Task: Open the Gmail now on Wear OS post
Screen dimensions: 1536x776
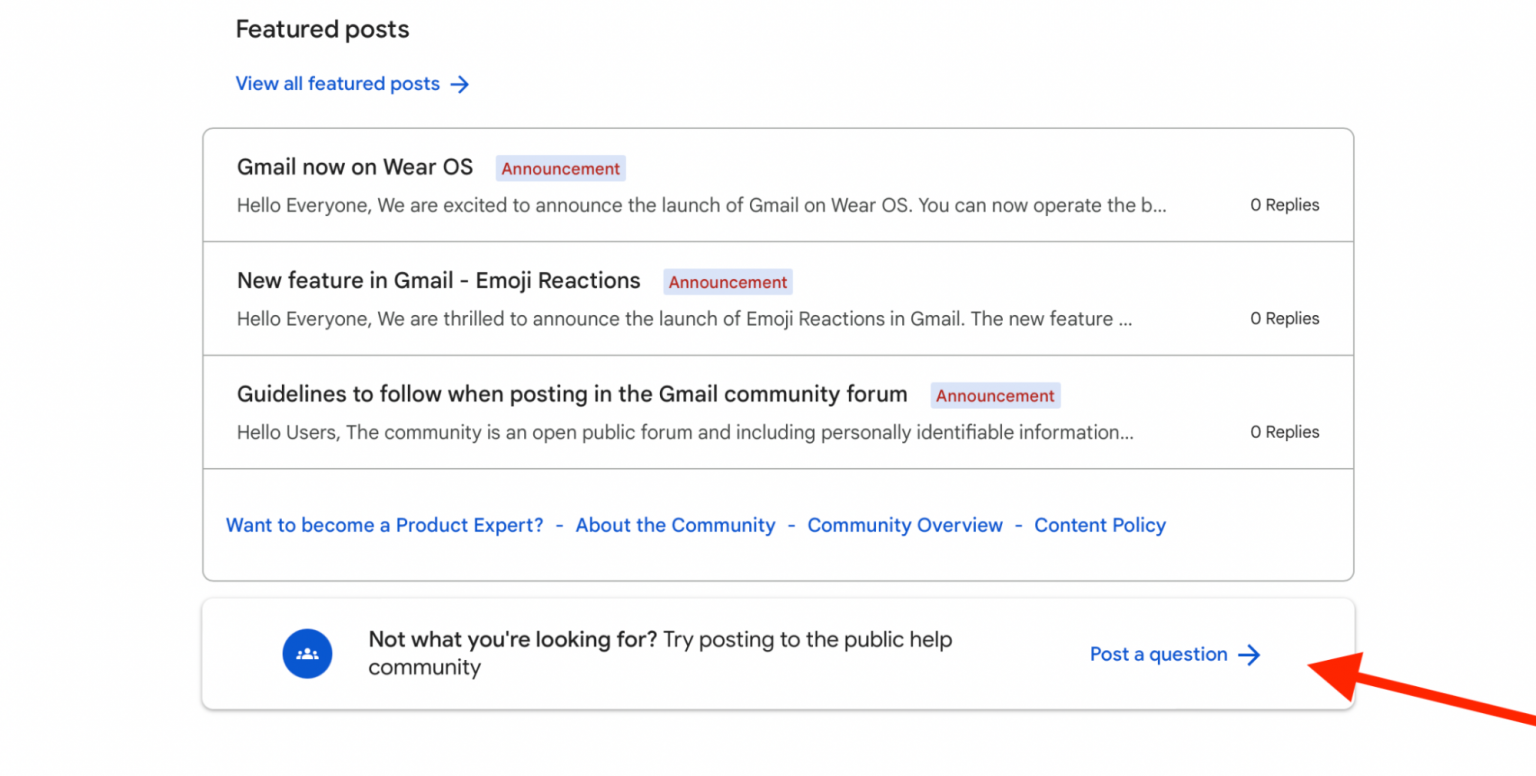Action: (x=355, y=167)
